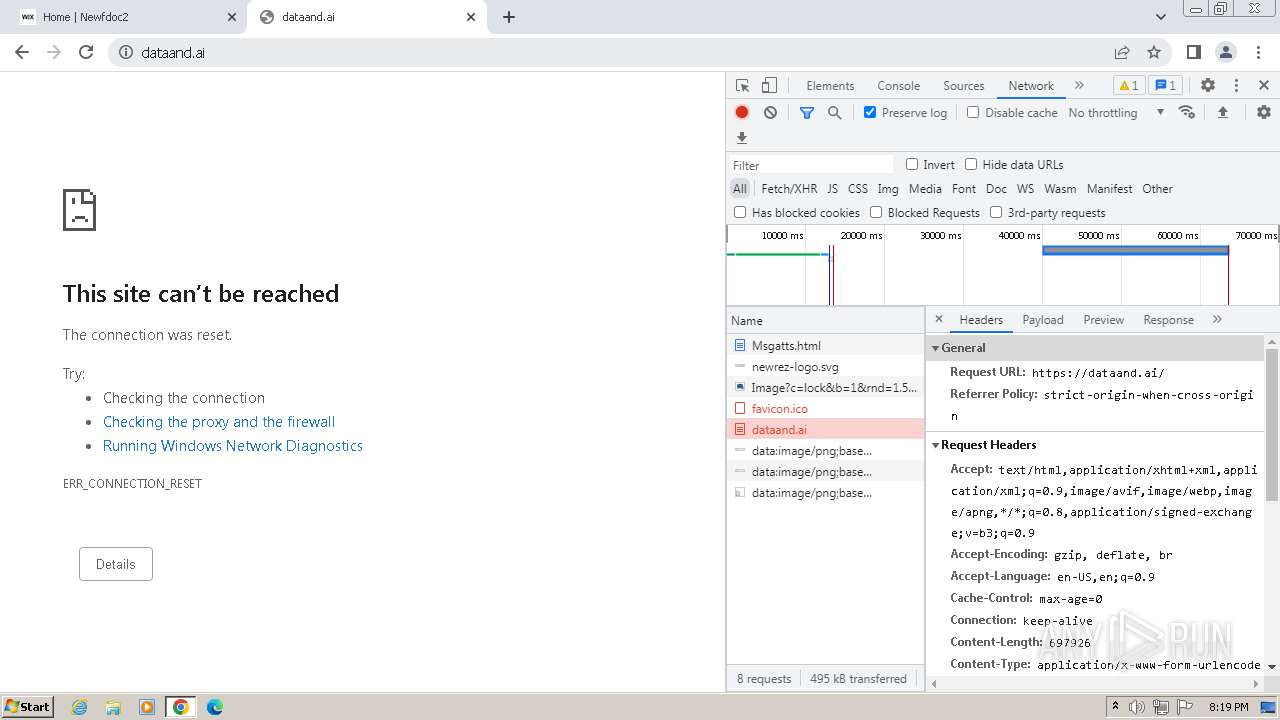Screen dimensions: 1280x720
Task: Click Details button on error page
Action: pos(116,564)
